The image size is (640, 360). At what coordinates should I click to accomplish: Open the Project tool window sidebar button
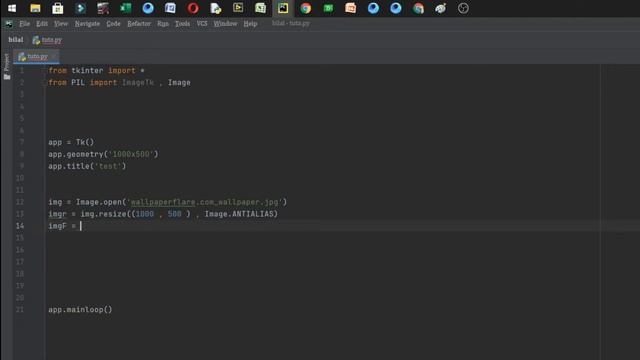(7, 67)
